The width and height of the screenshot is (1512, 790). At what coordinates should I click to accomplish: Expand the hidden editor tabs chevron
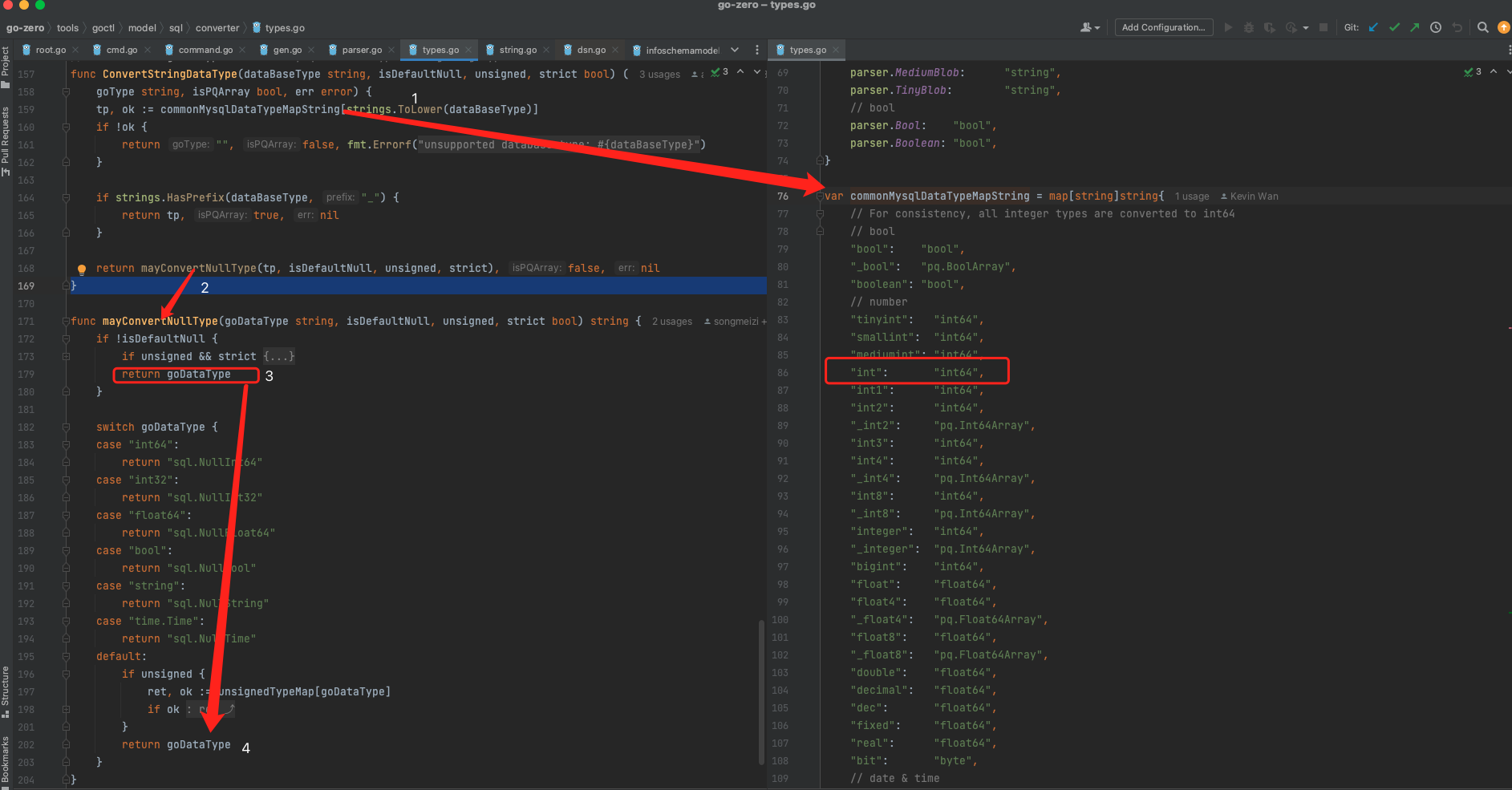coord(735,50)
